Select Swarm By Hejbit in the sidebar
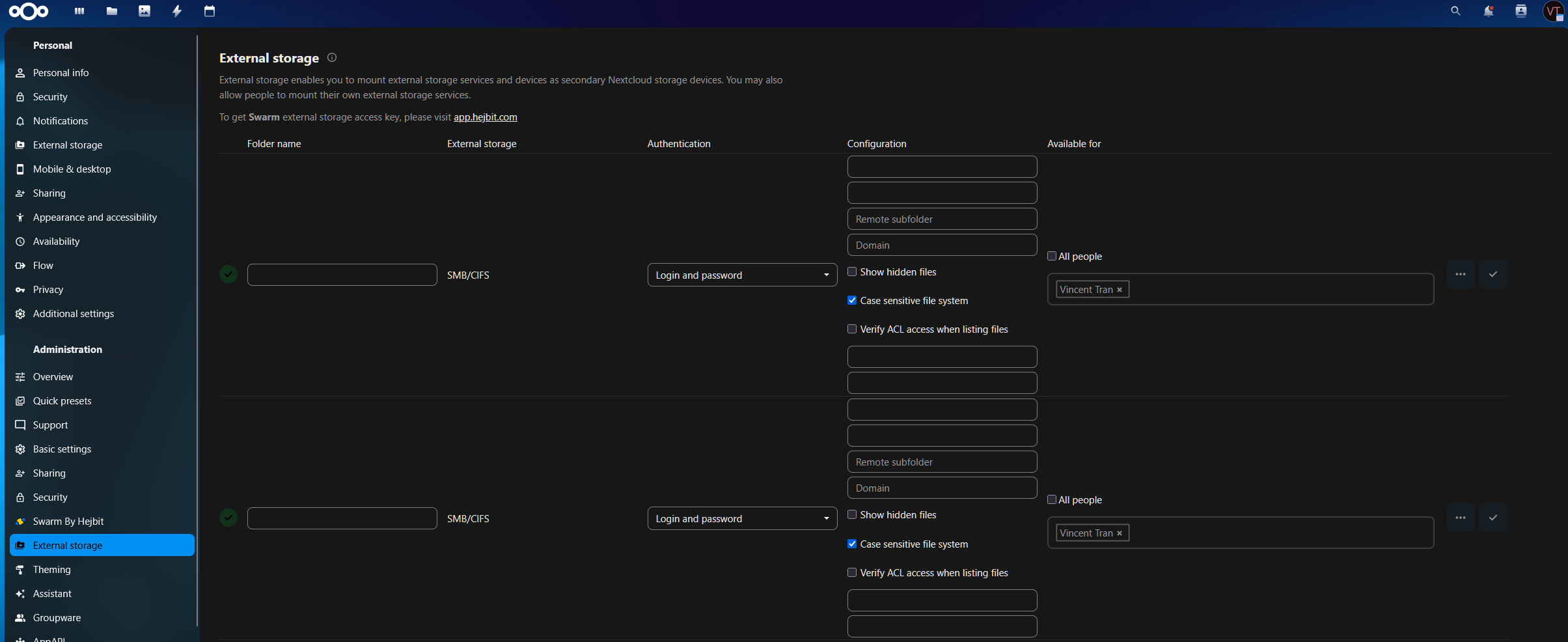Viewport: 1568px width, 642px height. coord(68,521)
